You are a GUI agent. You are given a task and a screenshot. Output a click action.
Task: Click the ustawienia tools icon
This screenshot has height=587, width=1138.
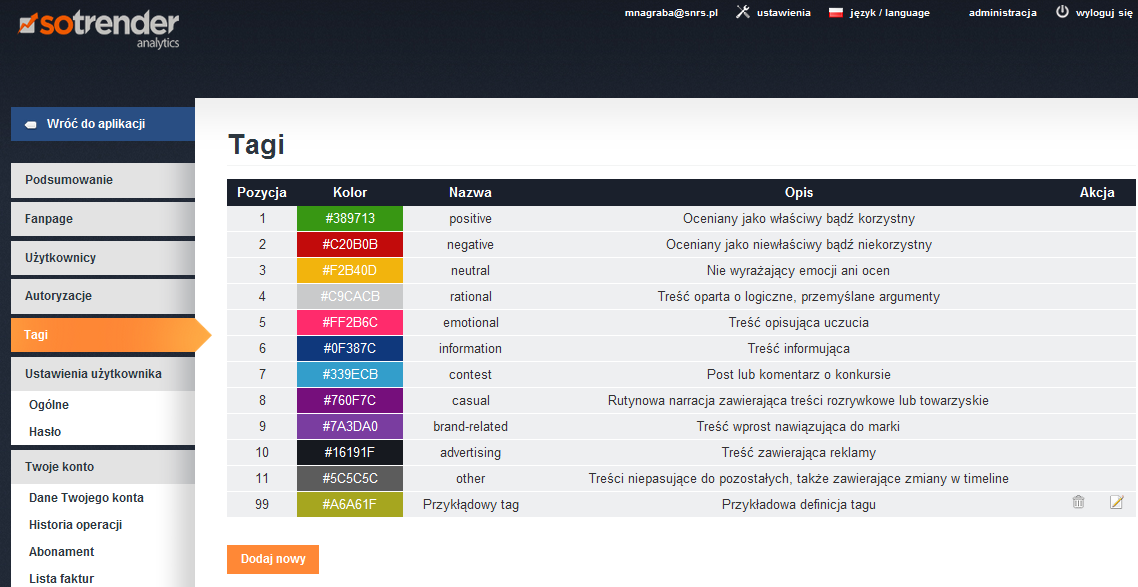743,13
